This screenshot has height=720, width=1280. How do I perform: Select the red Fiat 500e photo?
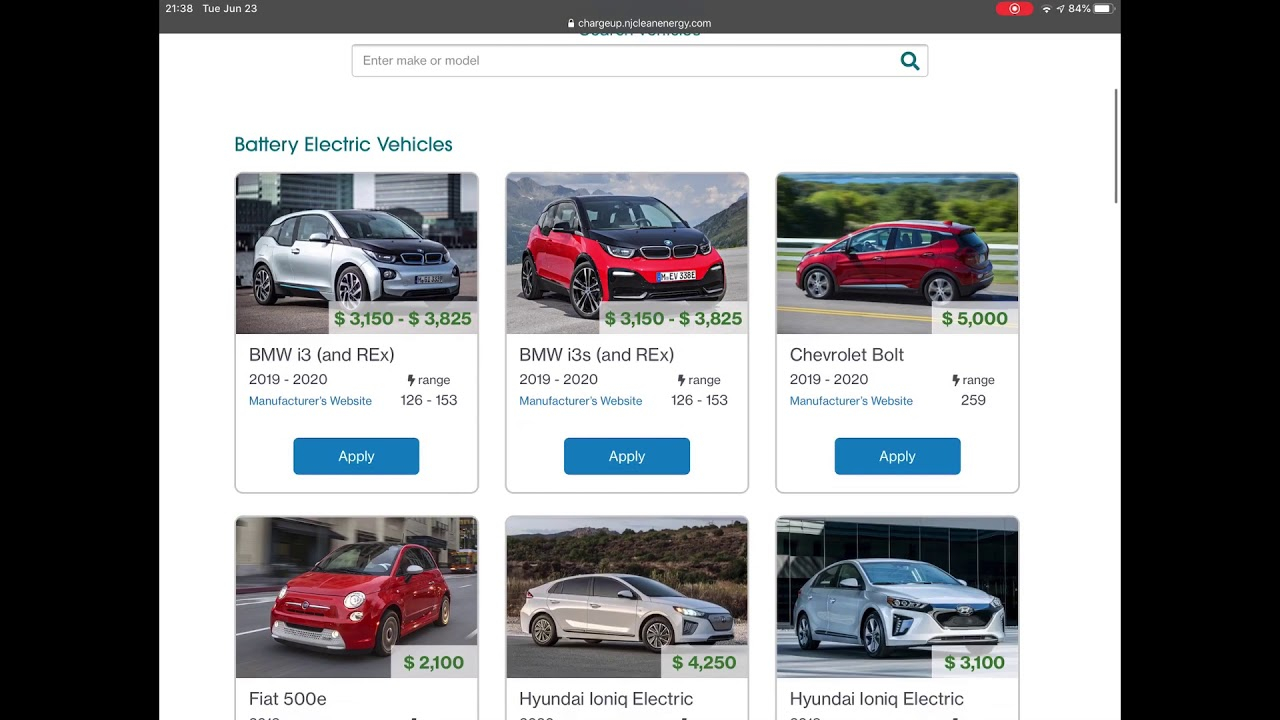(x=356, y=598)
